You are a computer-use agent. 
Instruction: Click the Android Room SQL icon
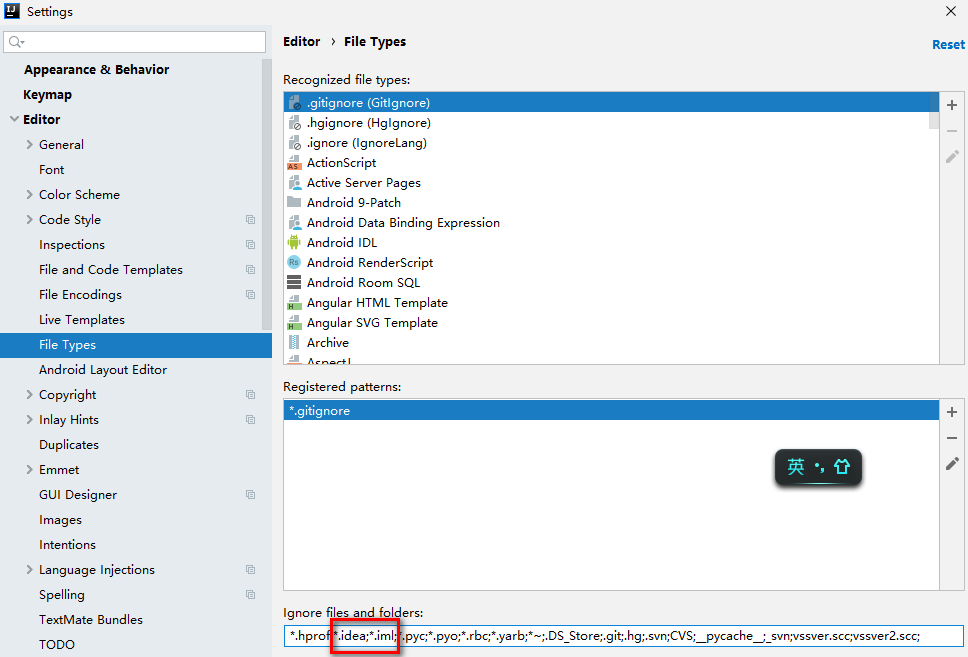click(x=294, y=283)
